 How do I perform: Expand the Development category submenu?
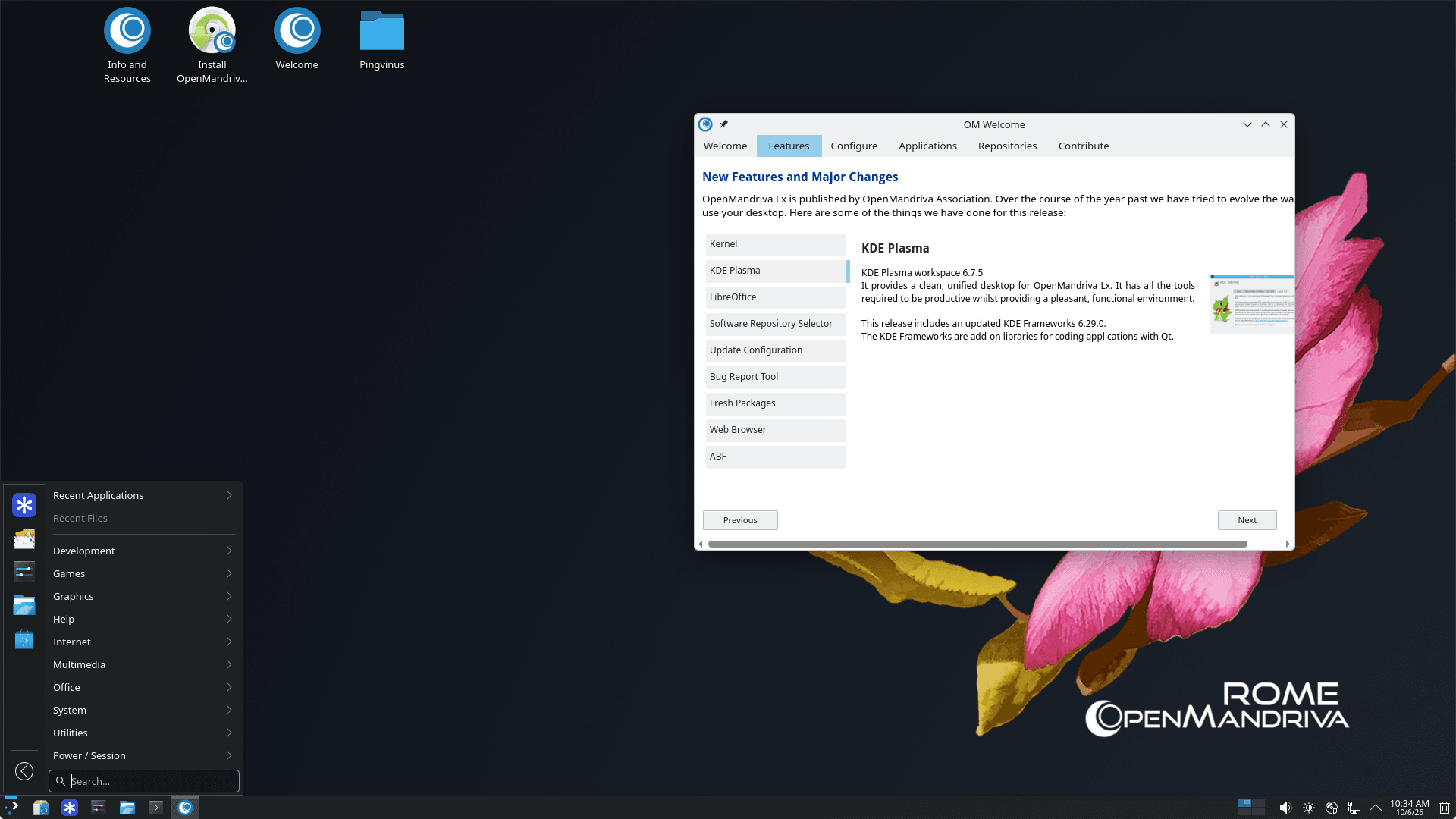click(143, 551)
